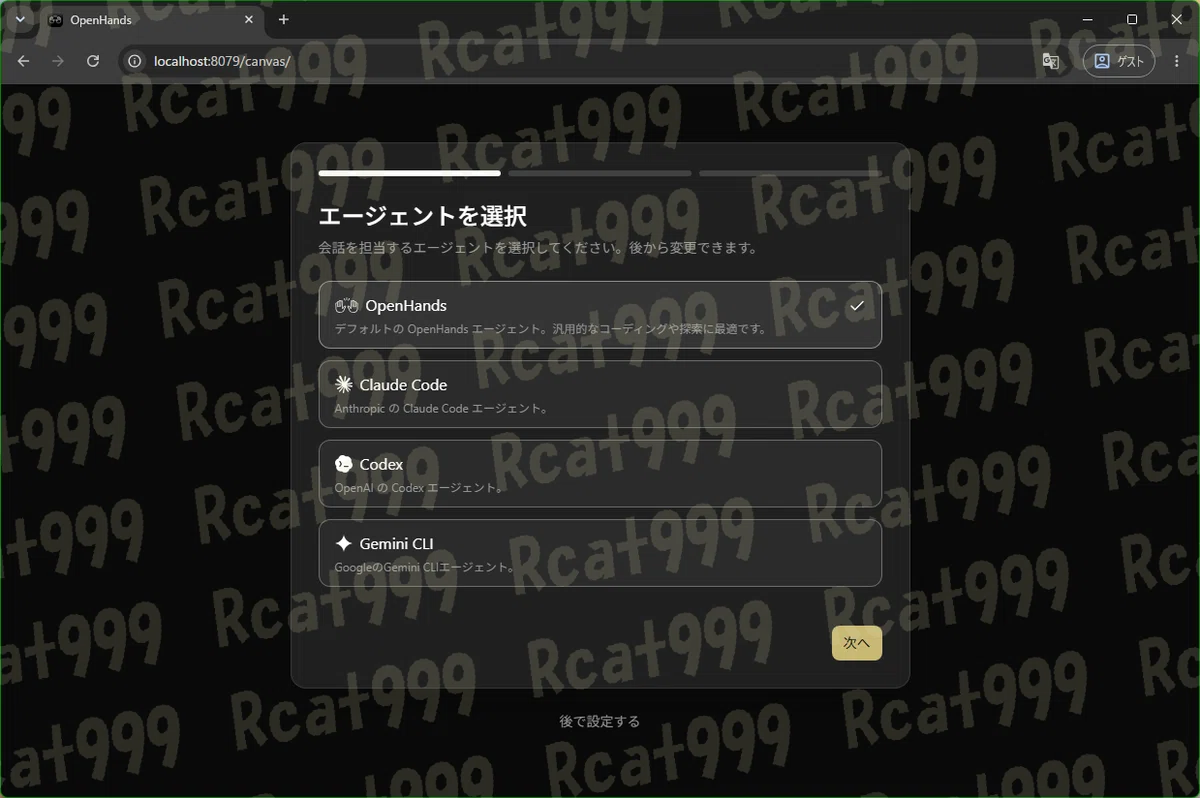Screen dimensions: 1200x798
Task: Click the 次へ button
Action: pyautogui.click(x=857, y=643)
